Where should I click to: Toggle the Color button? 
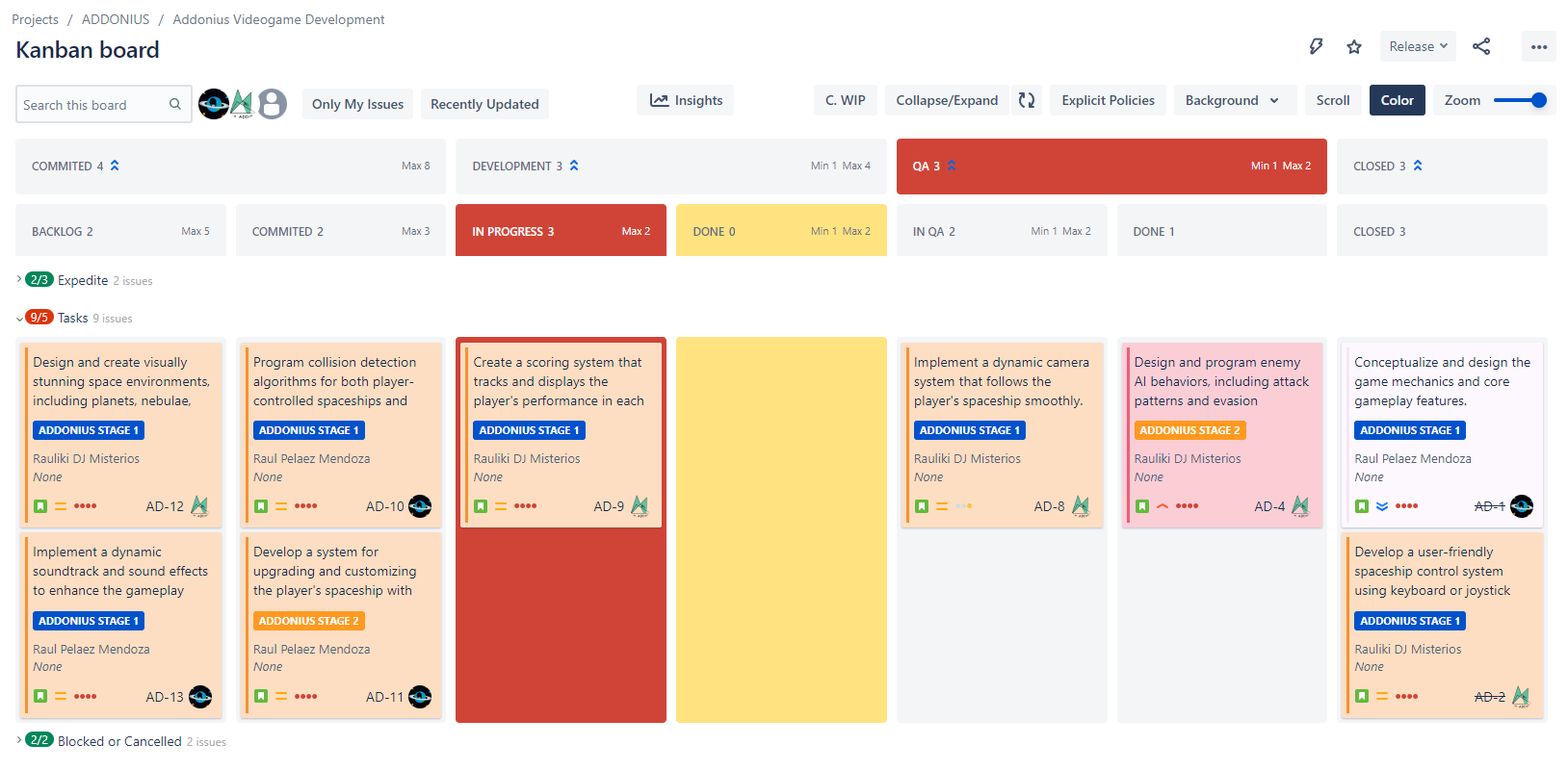1397,100
